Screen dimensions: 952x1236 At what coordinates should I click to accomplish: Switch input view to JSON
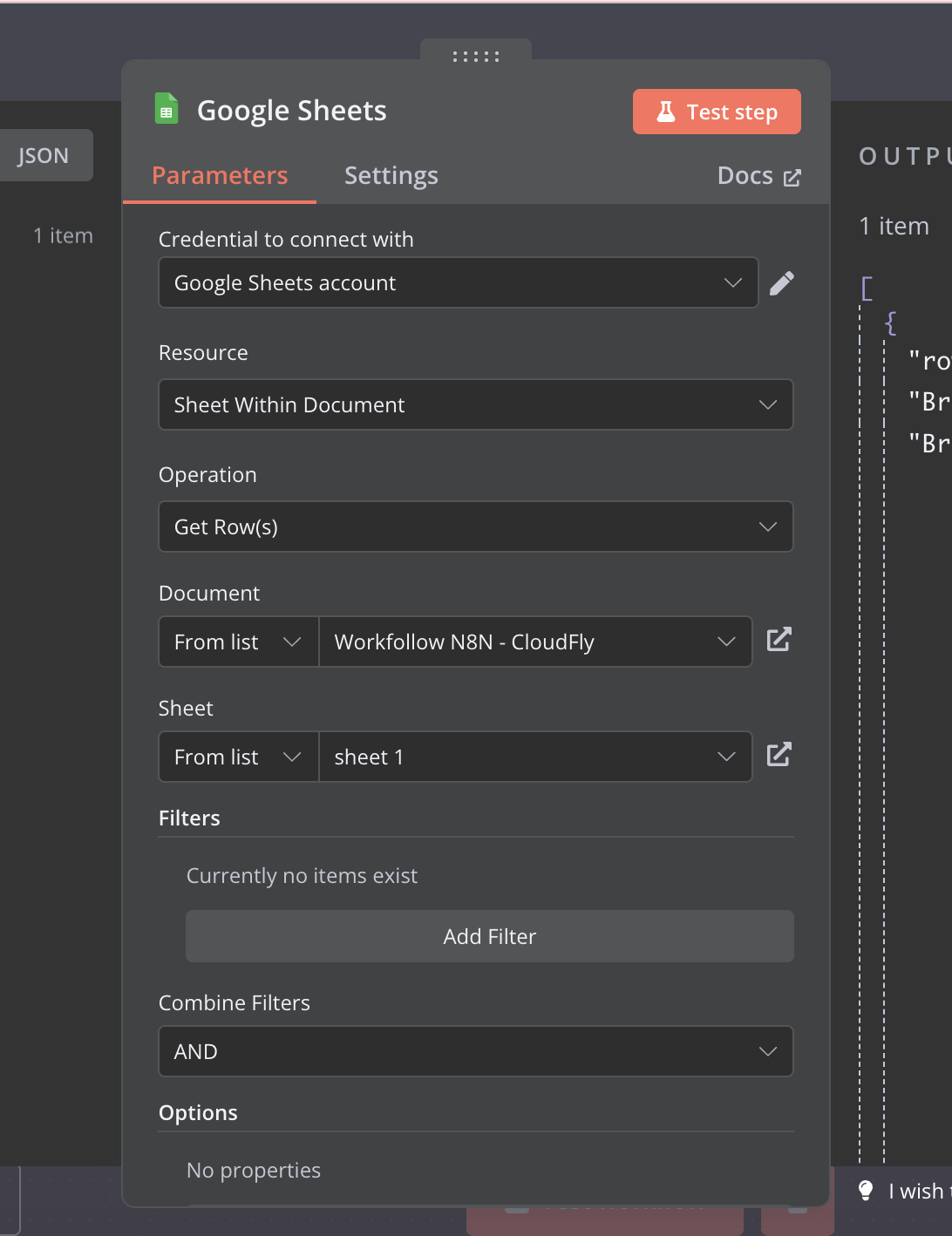click(x=43, y=155)
